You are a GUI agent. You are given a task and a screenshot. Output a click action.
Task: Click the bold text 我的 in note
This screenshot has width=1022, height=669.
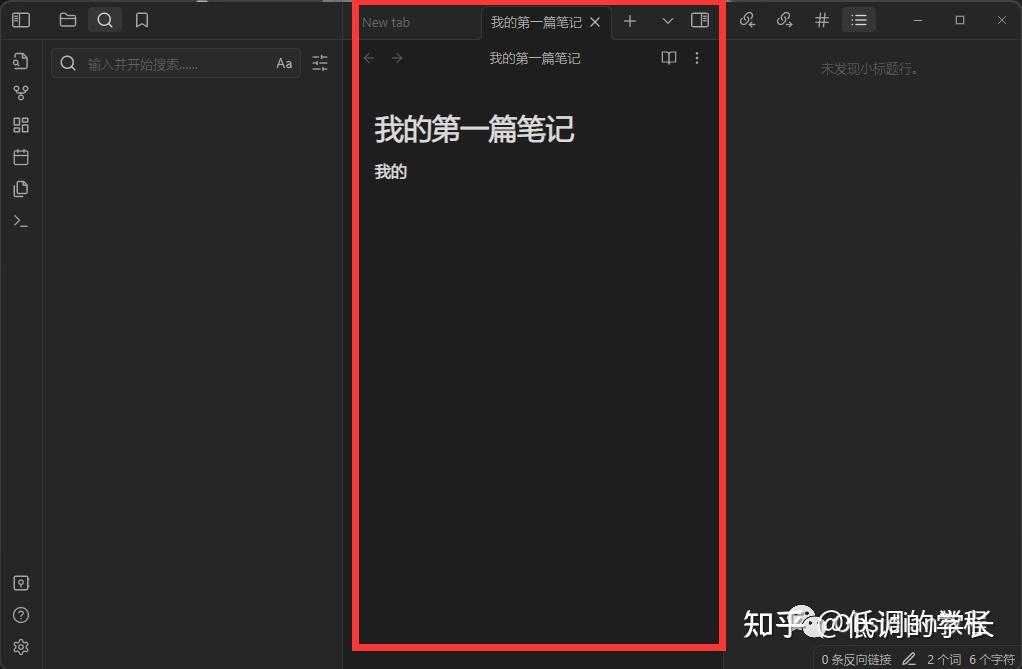[x=391, y=171]
